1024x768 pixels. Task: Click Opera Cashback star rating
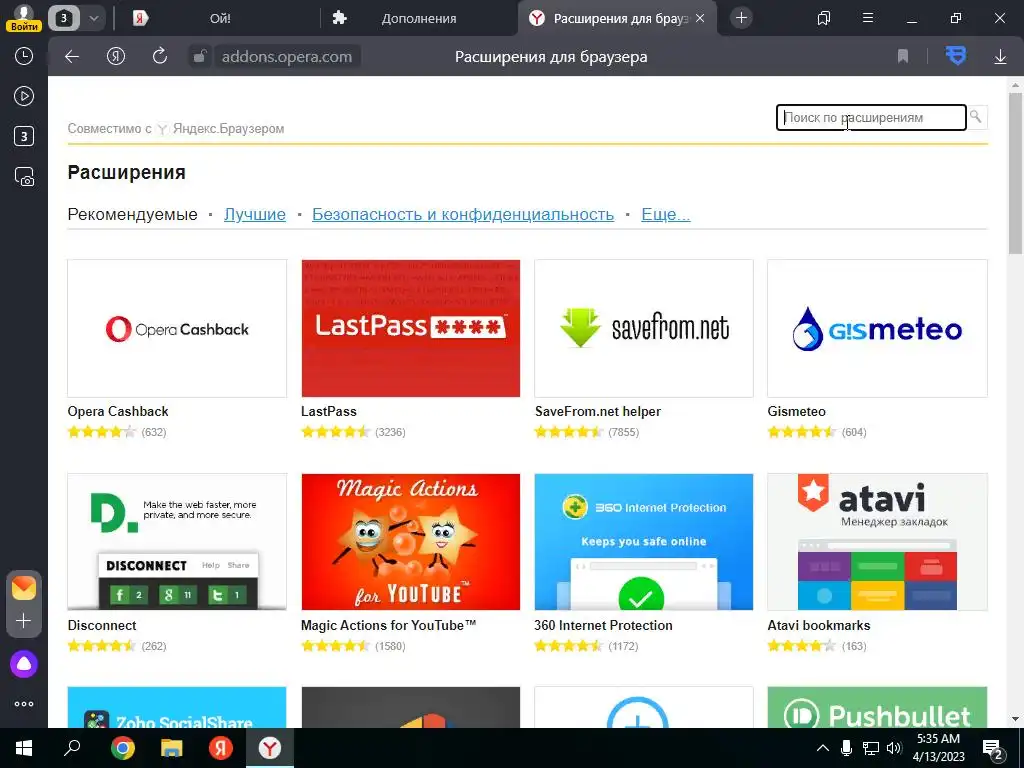click(102, 432)
